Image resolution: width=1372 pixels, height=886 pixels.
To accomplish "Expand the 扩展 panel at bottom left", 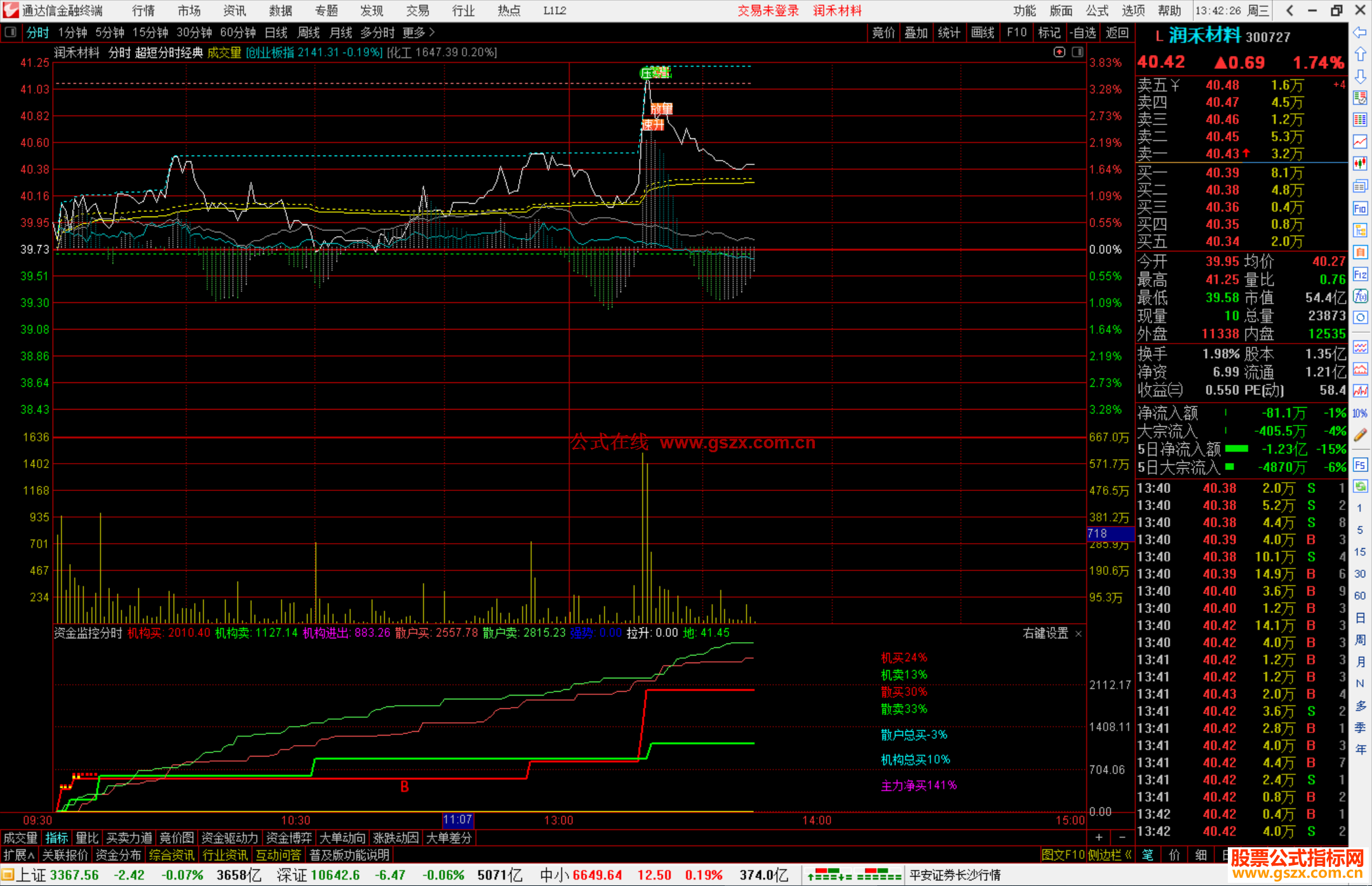I will pos(19,855).
